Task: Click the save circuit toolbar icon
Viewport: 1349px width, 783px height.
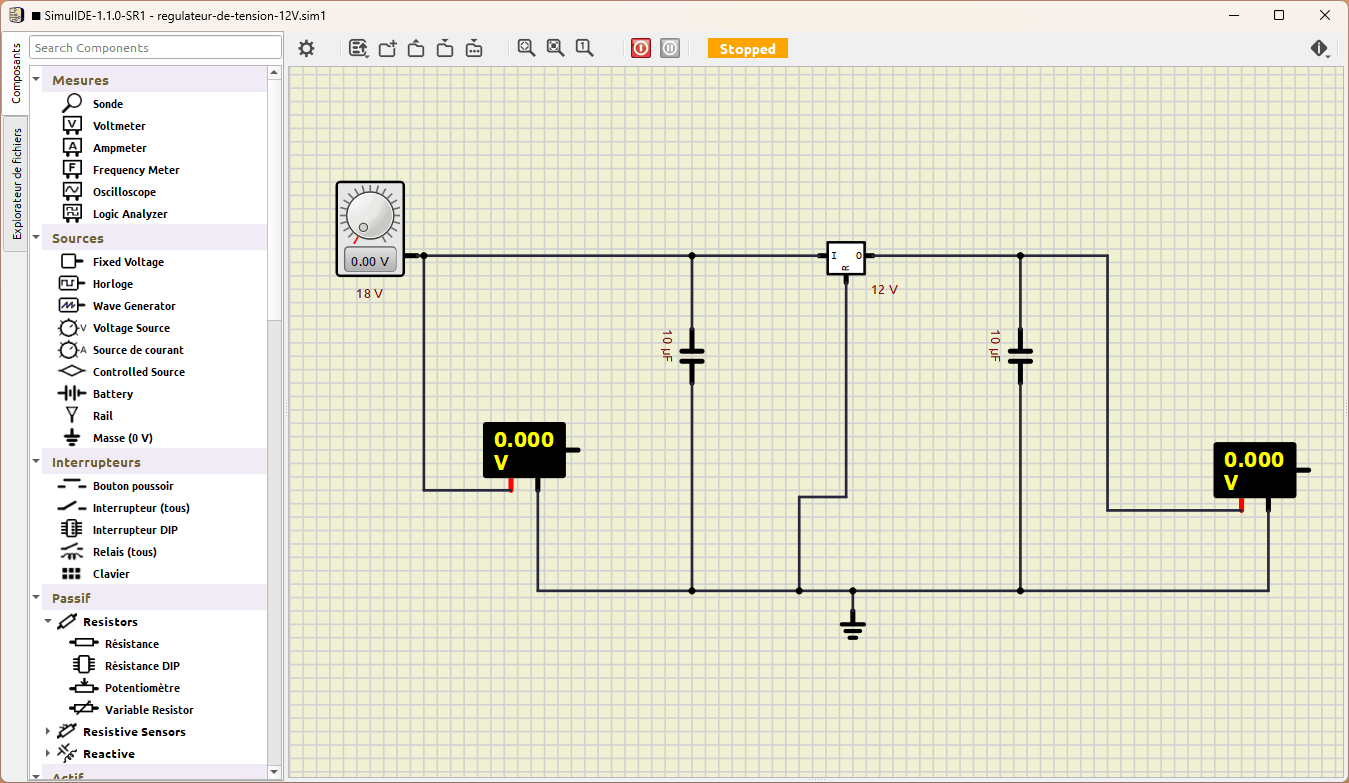Action: [x=446, y=48]
